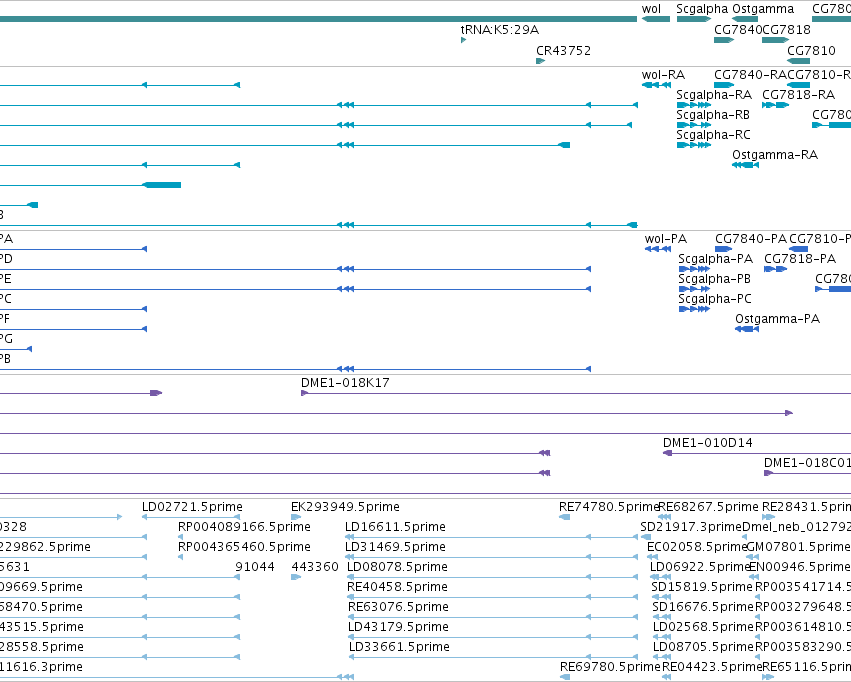Open the Scgalpha-PC protein label
This screenshot has width=851, height=682.
click(x=715, y=299)
